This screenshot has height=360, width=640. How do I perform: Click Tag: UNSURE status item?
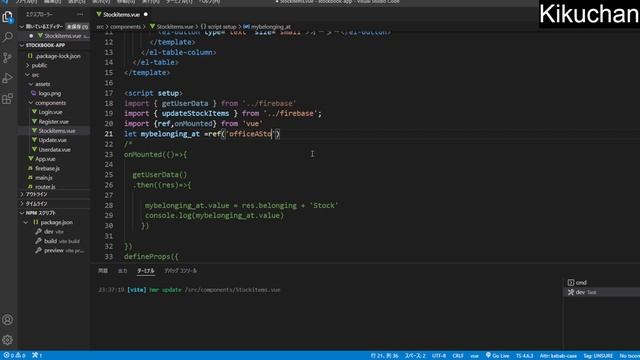tap(598, 356)
